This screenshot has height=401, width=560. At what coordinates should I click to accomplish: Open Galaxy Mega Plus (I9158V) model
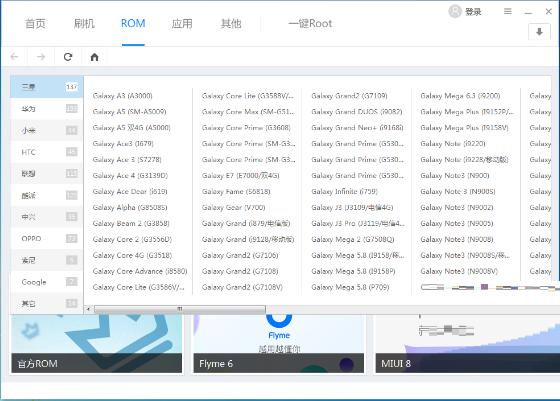(x=464, y=127)
